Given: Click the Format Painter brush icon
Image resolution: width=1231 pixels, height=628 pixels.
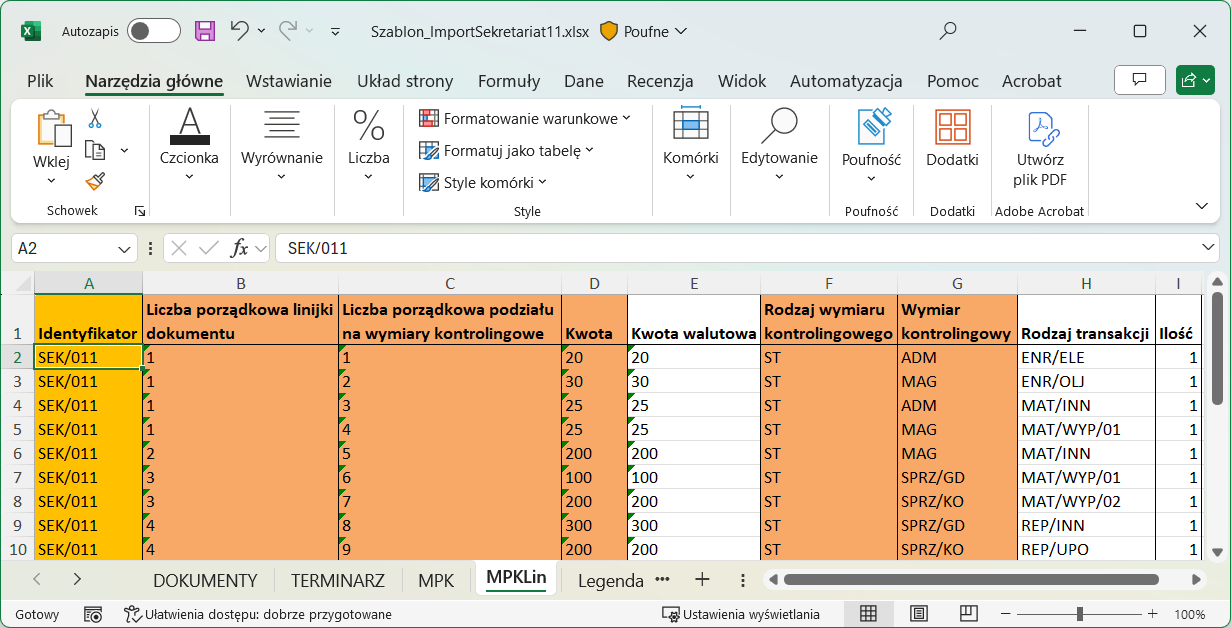Looking at the screenshot, I should 95,181.
